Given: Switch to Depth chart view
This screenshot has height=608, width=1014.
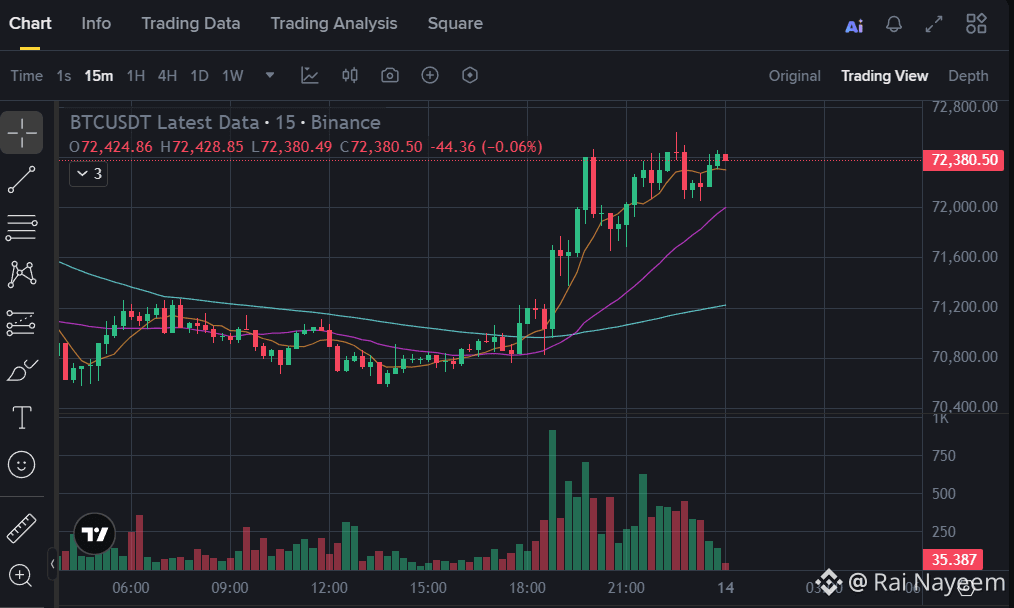Looking at the screenshot, I should point(968,76).
